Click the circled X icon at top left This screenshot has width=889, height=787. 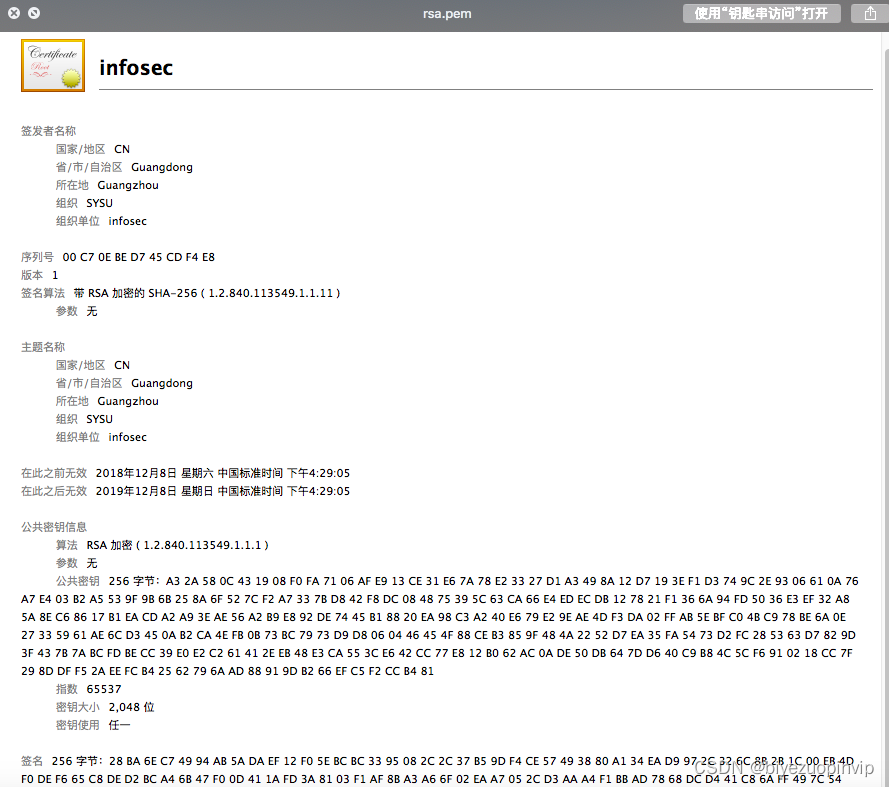click(13, 13)
